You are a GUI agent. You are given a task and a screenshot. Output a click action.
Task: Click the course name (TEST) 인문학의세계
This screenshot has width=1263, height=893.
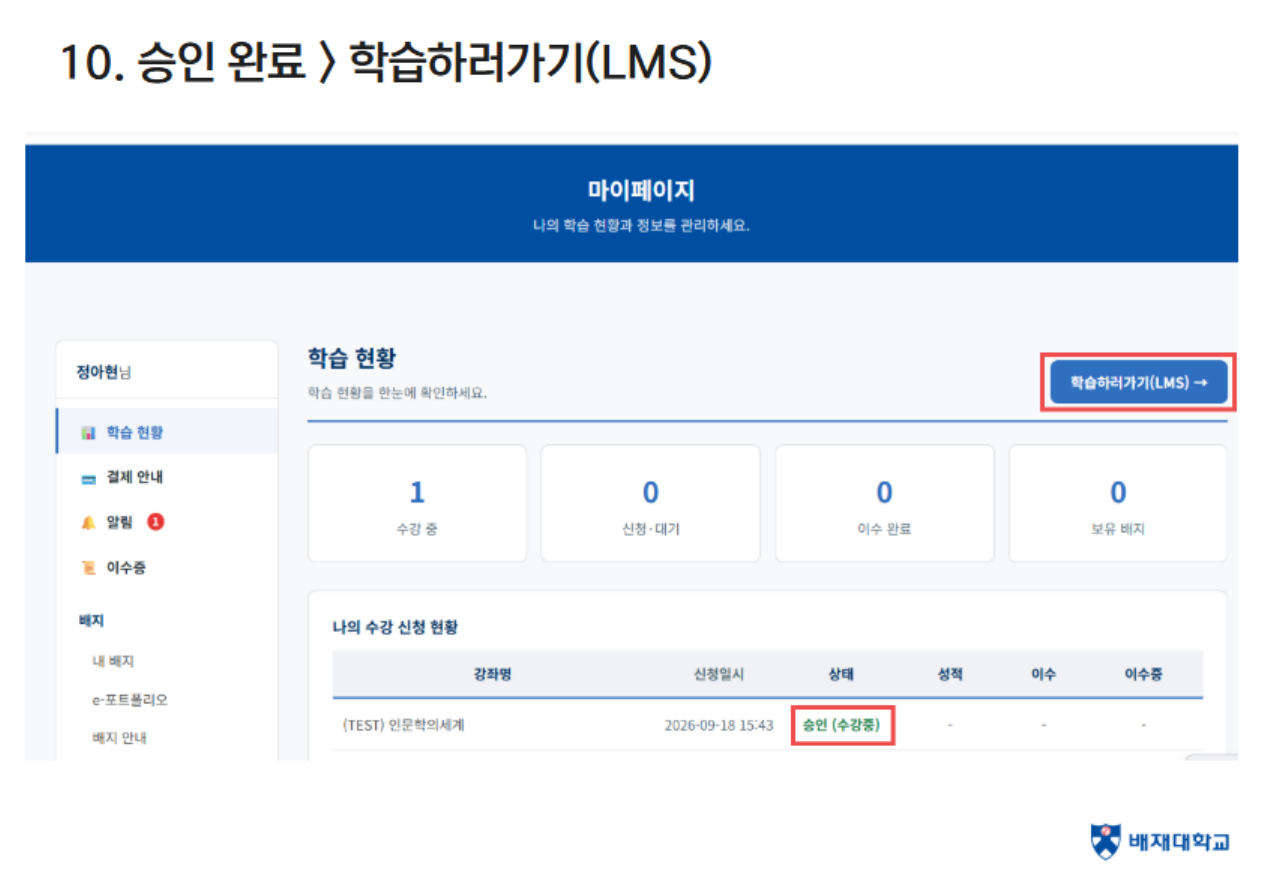[403, 725]
